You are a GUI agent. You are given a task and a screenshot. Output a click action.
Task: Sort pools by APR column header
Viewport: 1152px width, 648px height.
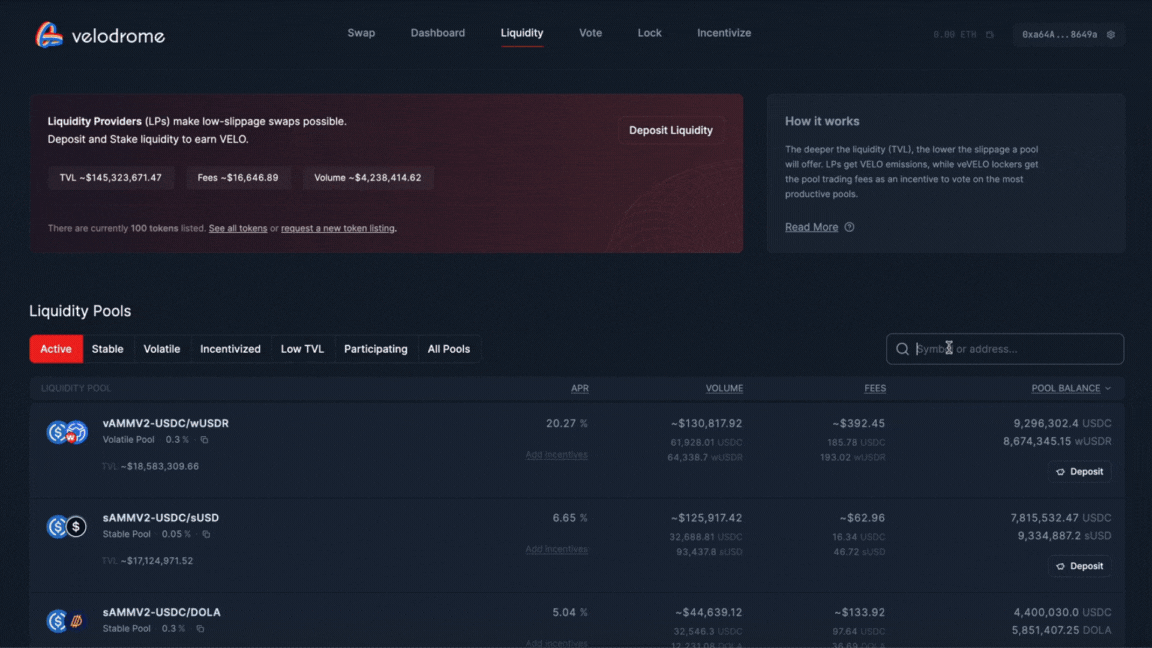tap(579, 388)
